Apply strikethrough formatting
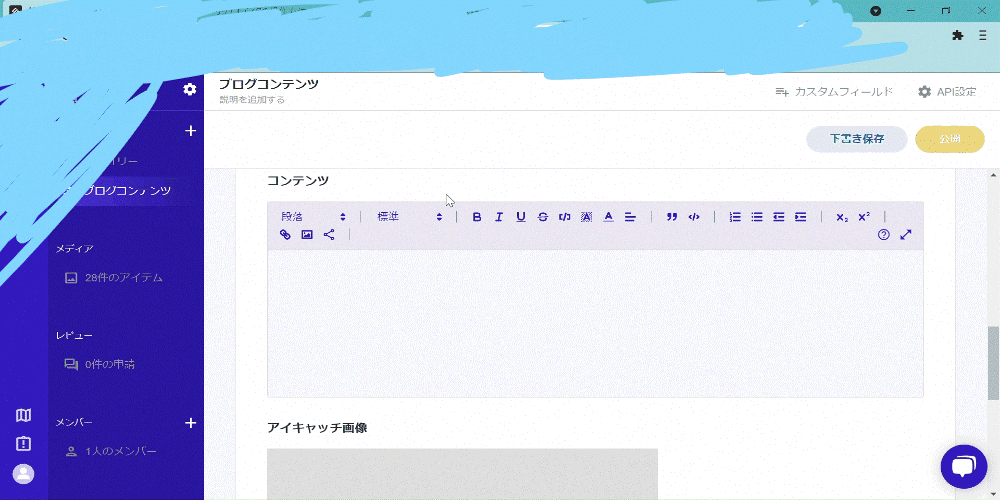The height and width of the screenshot is (500, 1000). pos(543,217)
